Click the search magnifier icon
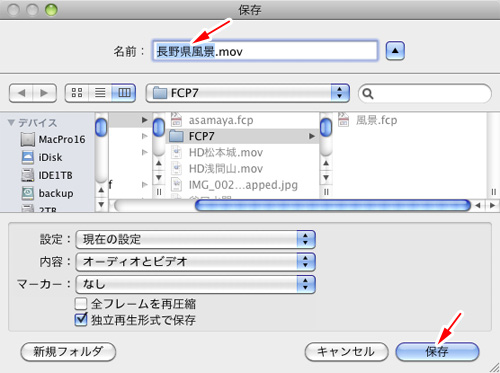The width and height of the screenshot is (500, 373). point(368,94)
